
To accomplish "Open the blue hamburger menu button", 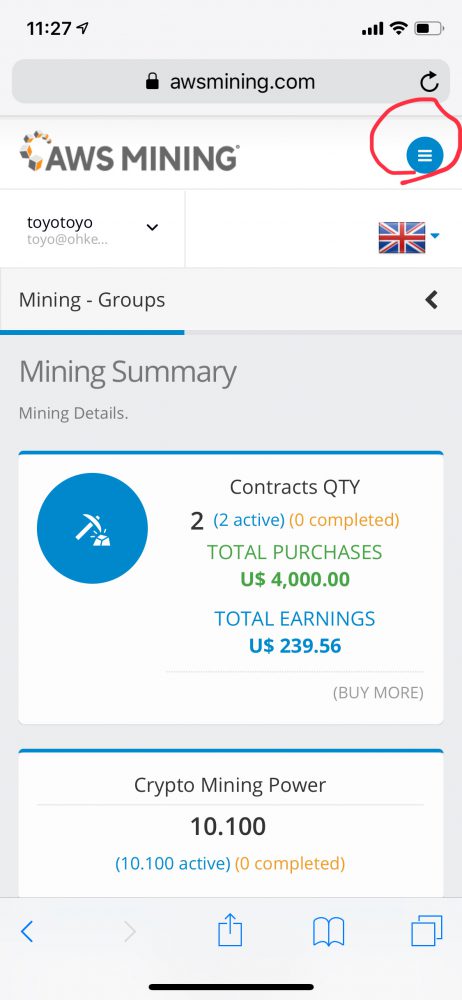I will [425, 155].
